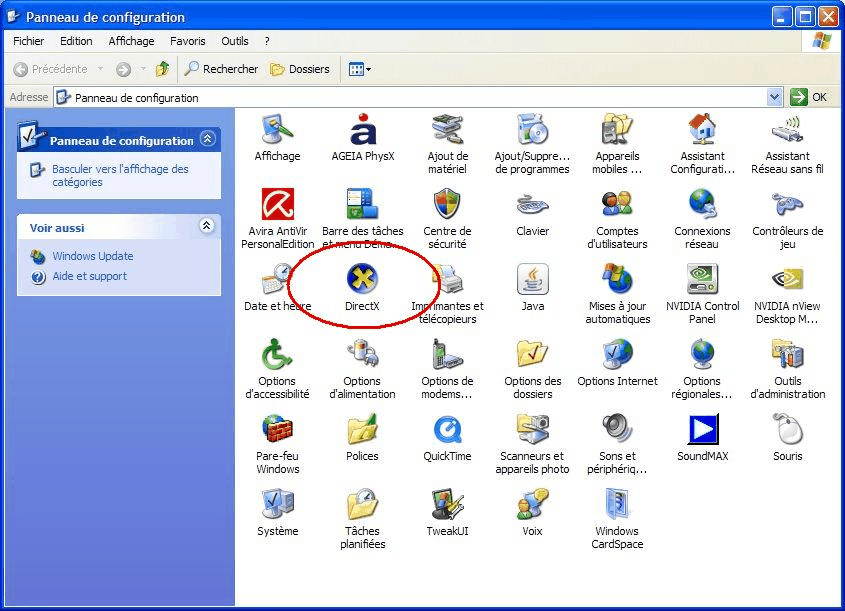Open the Affichage control panel icon
This screenshot has height=611, width=845.
coord(278,129)
